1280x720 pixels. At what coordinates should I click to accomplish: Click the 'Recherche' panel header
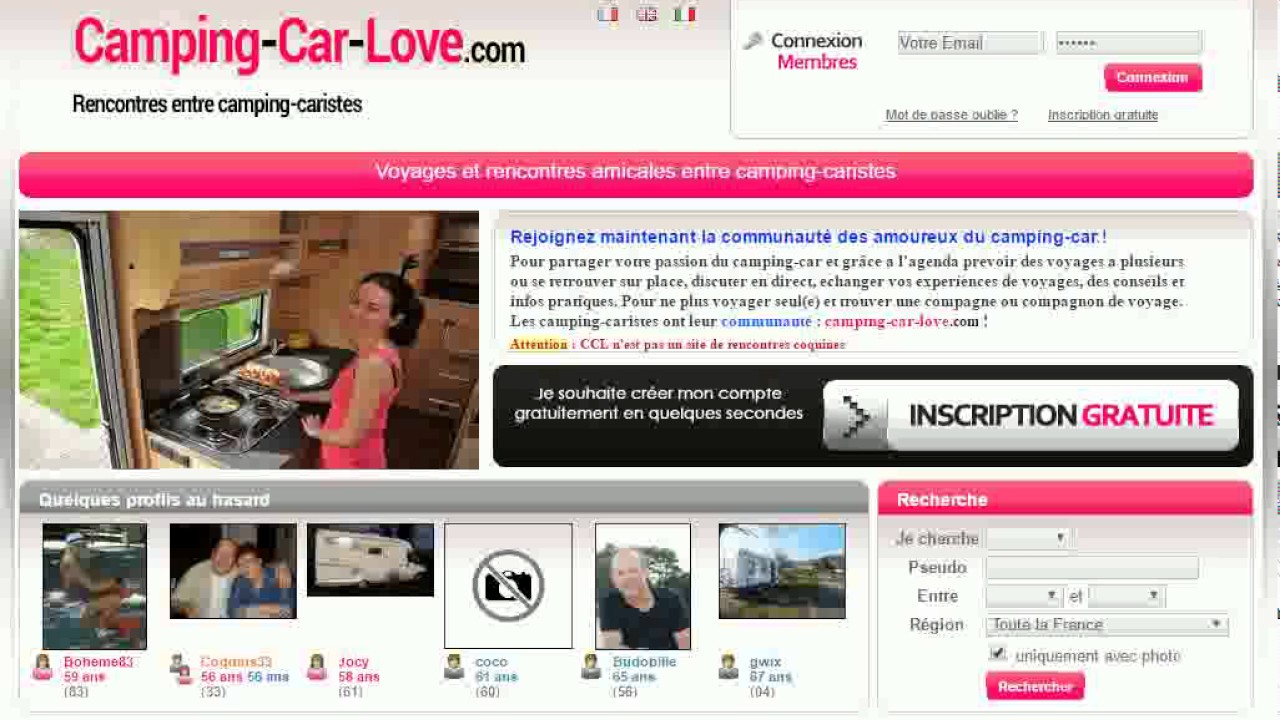1065,499
